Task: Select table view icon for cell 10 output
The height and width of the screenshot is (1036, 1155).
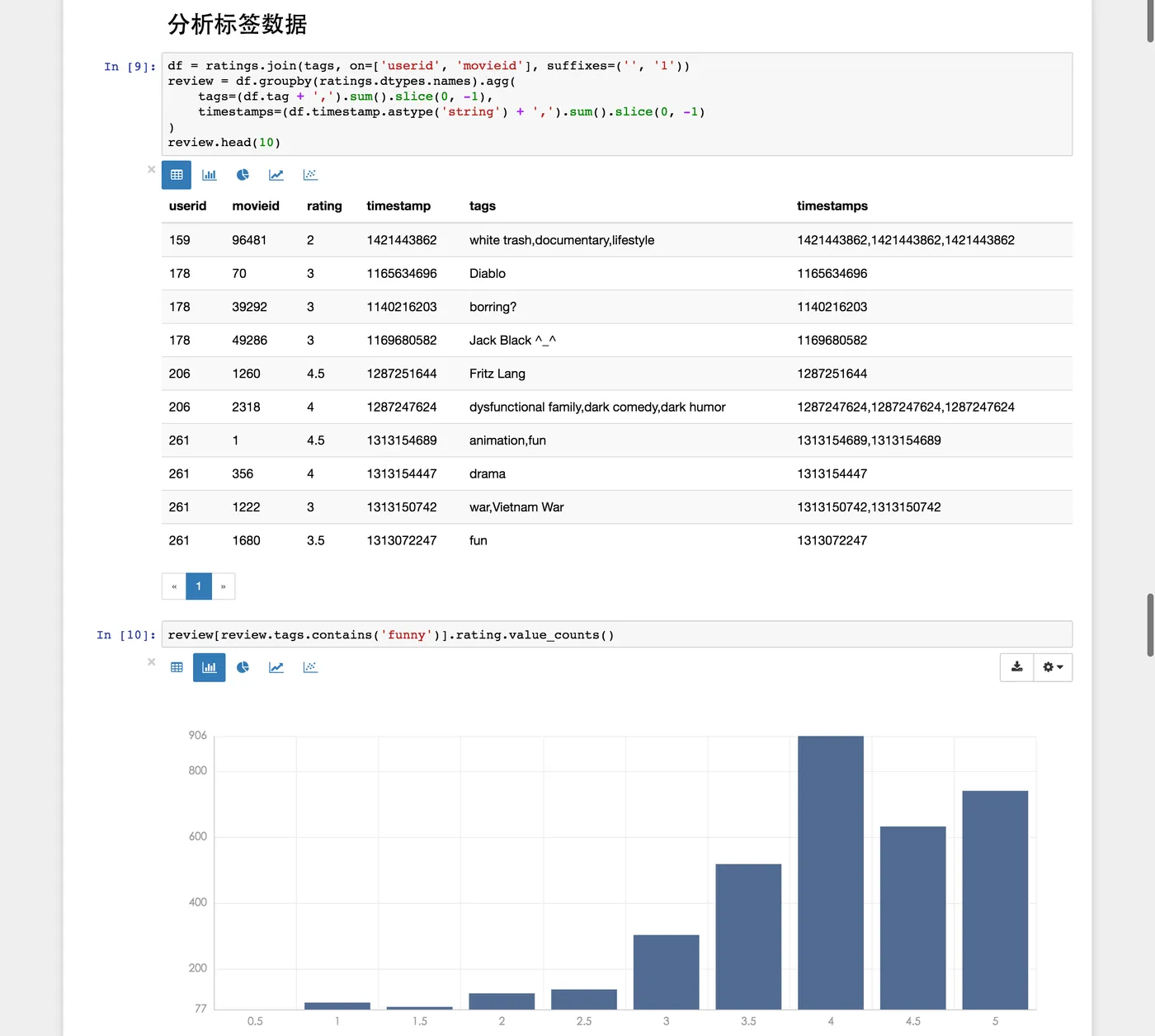Action: coord(177,667)
